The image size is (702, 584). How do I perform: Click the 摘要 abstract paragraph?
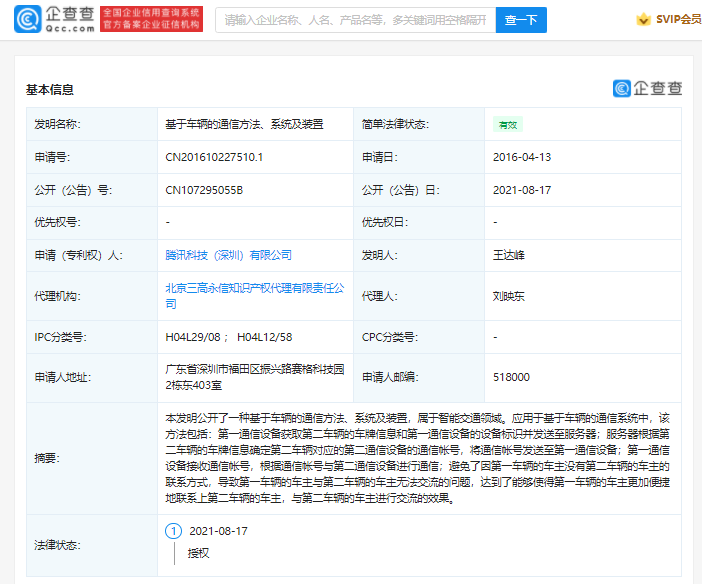click(417, 458)
